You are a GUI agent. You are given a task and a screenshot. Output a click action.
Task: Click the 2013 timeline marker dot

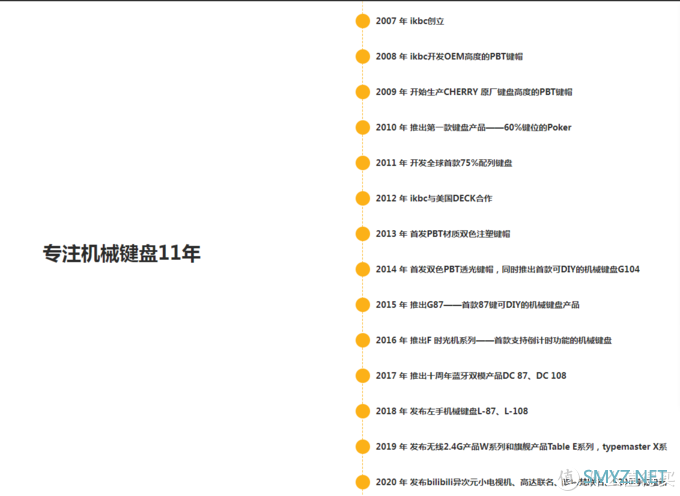tap(363, 234)
